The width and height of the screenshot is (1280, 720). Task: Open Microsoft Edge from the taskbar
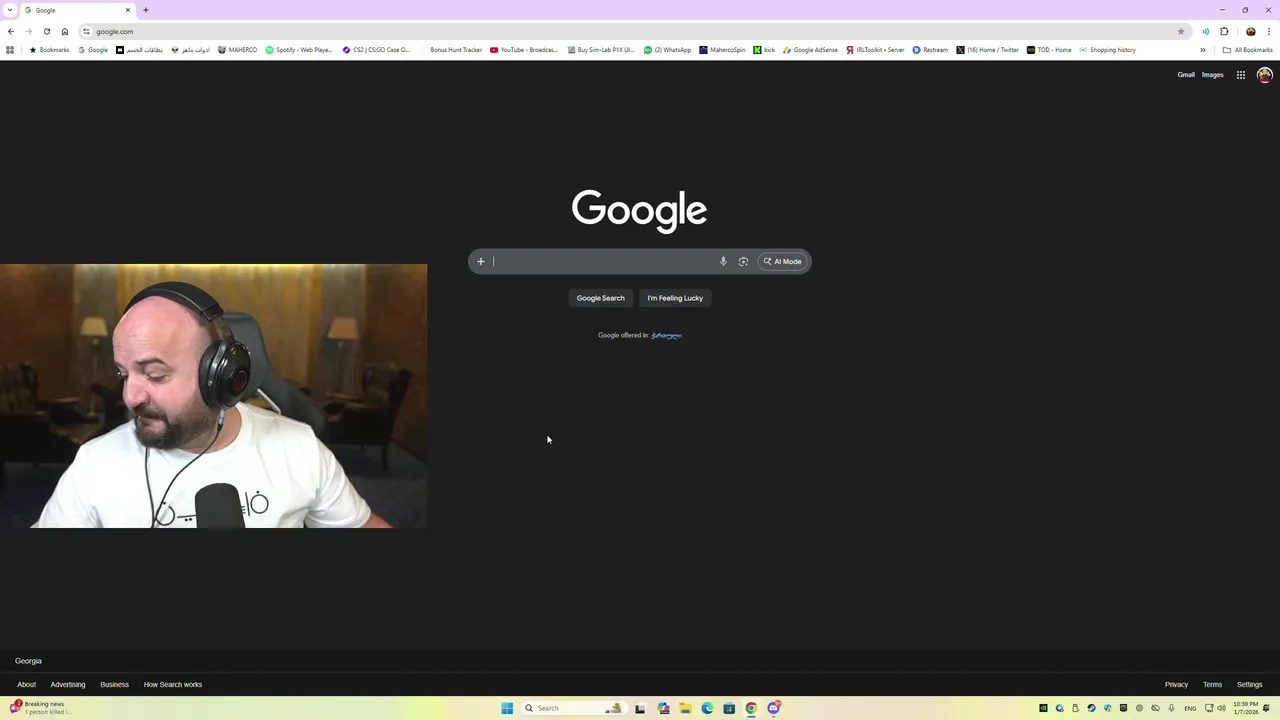point(707,708)
